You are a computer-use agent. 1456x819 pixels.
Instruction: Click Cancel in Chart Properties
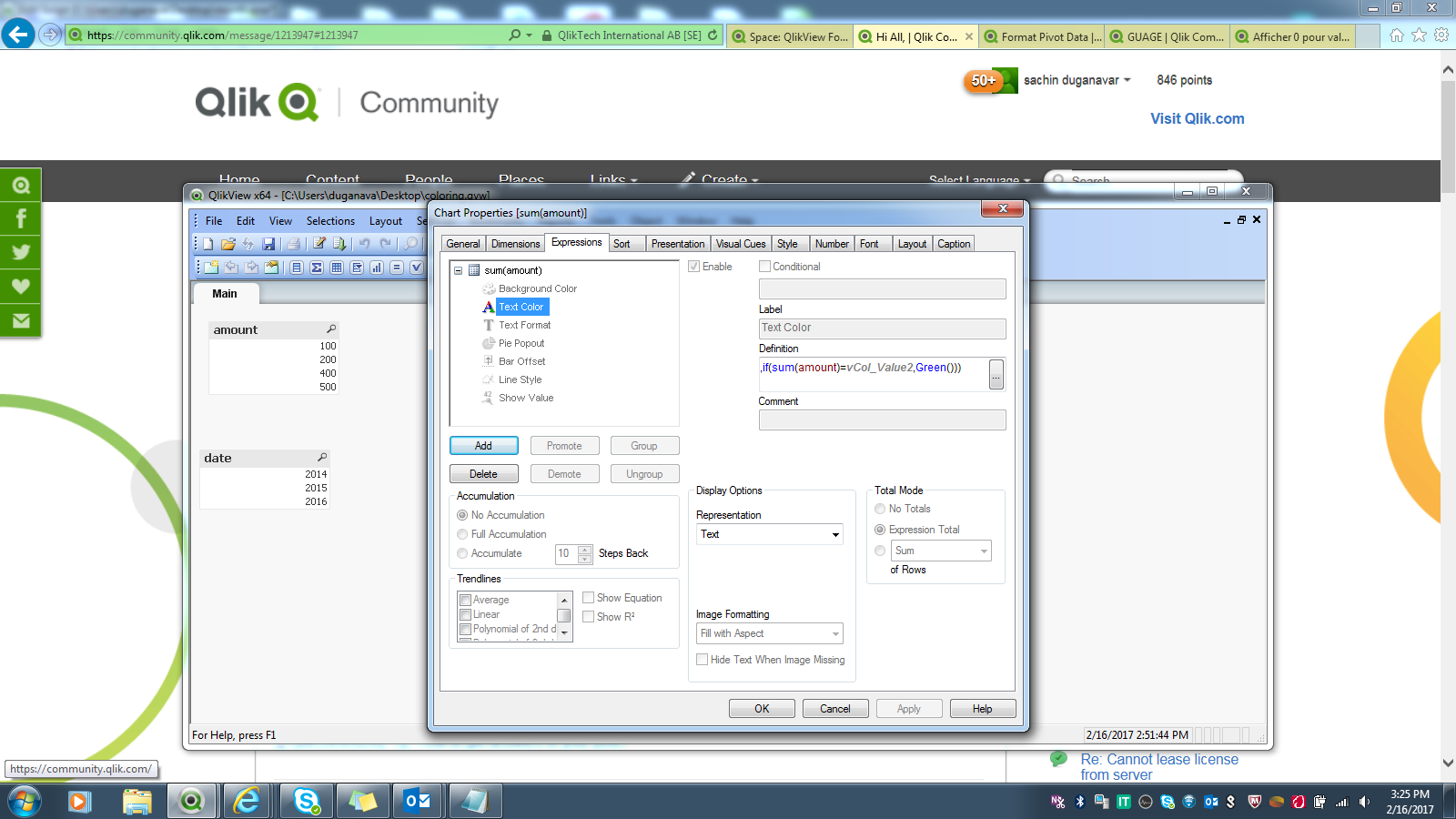835,709
